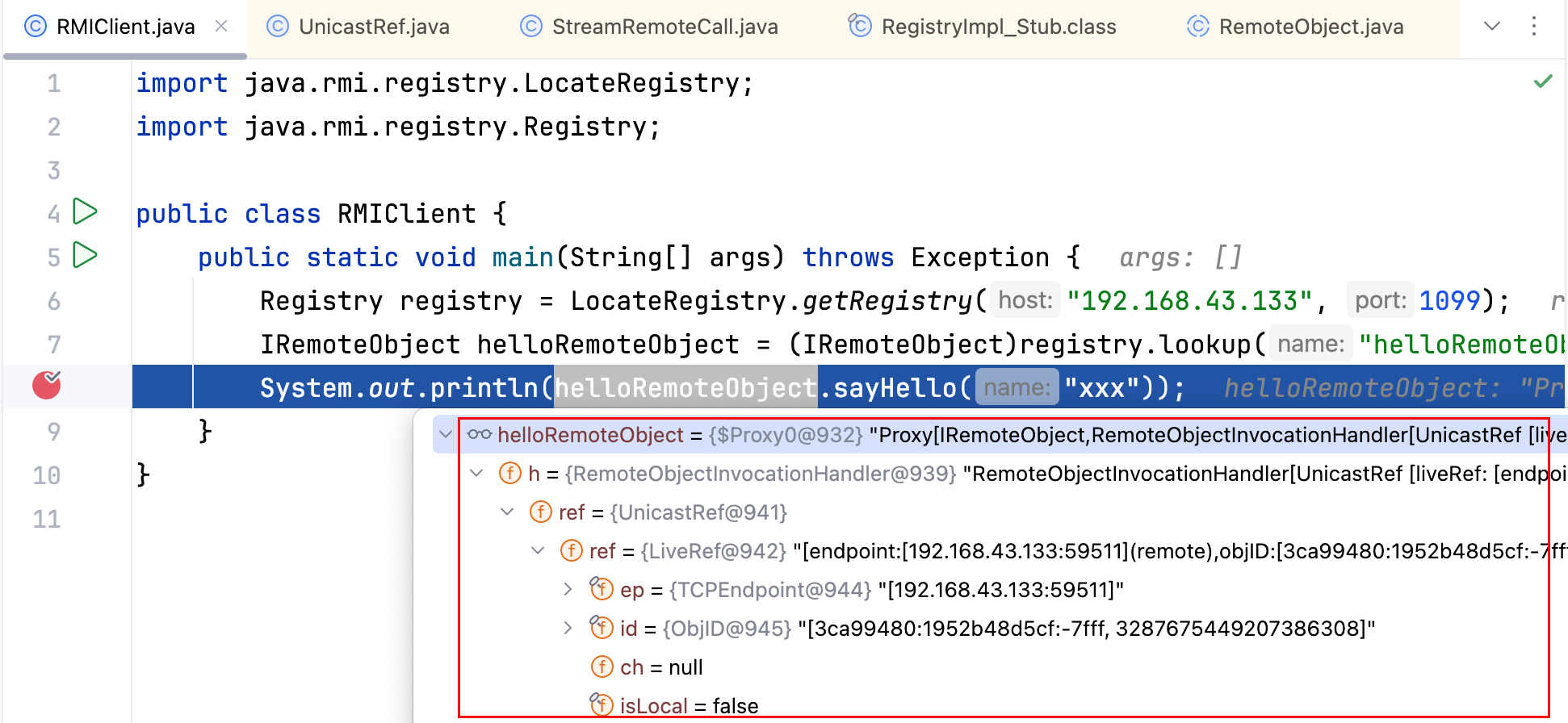Close the RMIClient.java tab
The image size is (1568, 723).
pyautogui.click(x=221, y=27)
